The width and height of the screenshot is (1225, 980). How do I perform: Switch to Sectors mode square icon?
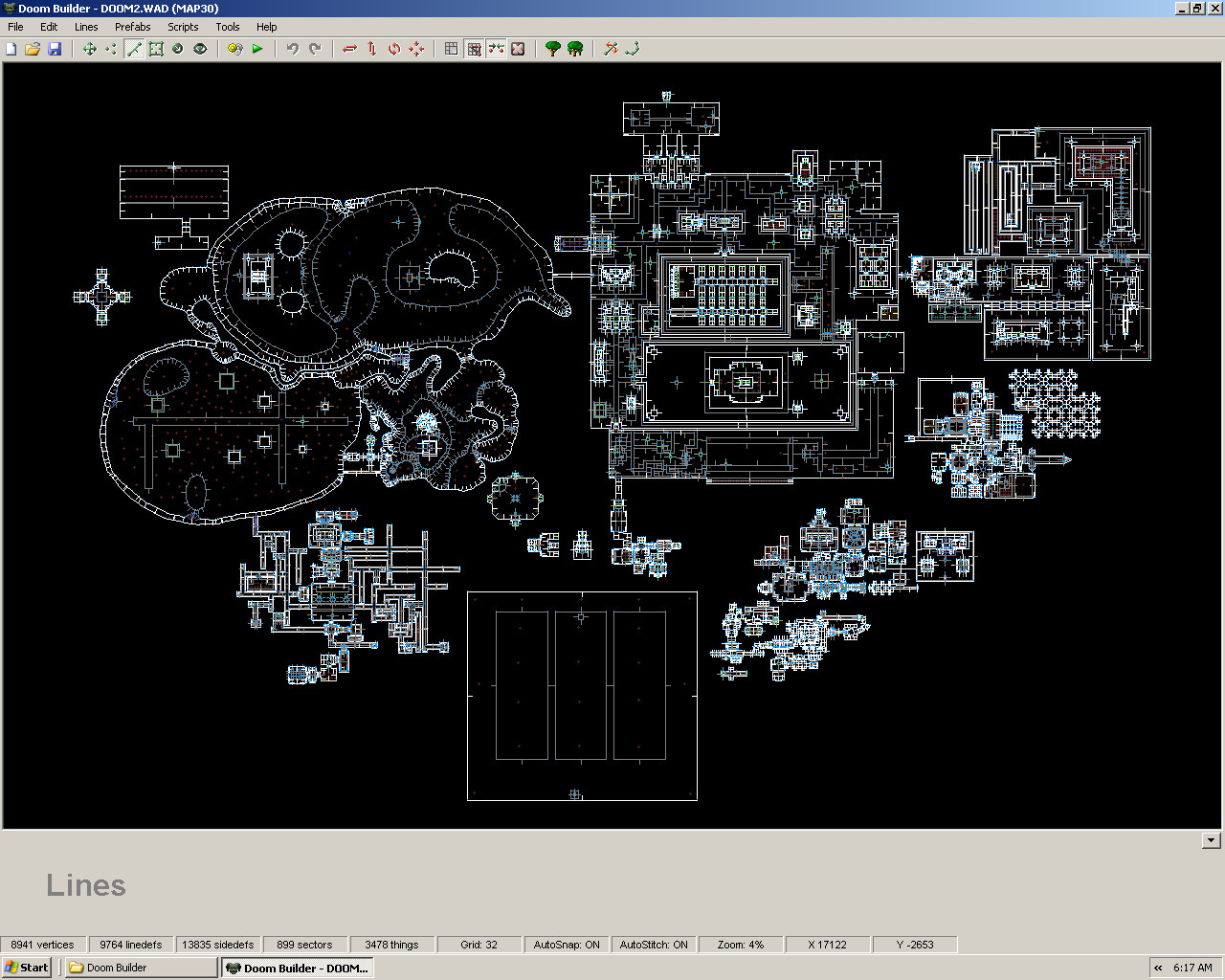tap(156, 49)
